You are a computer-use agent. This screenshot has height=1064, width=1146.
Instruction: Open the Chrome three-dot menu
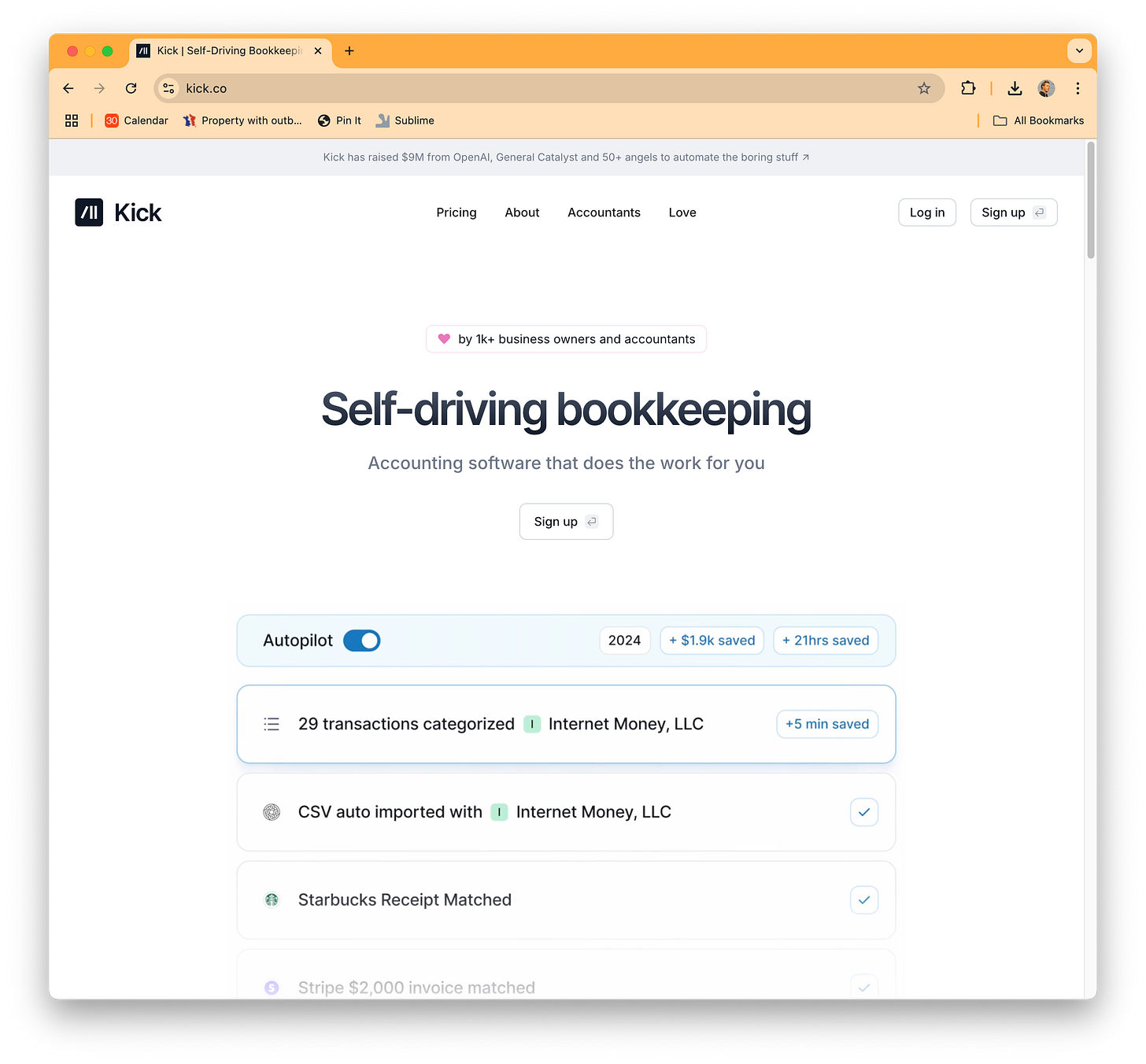pos(1078,88)
